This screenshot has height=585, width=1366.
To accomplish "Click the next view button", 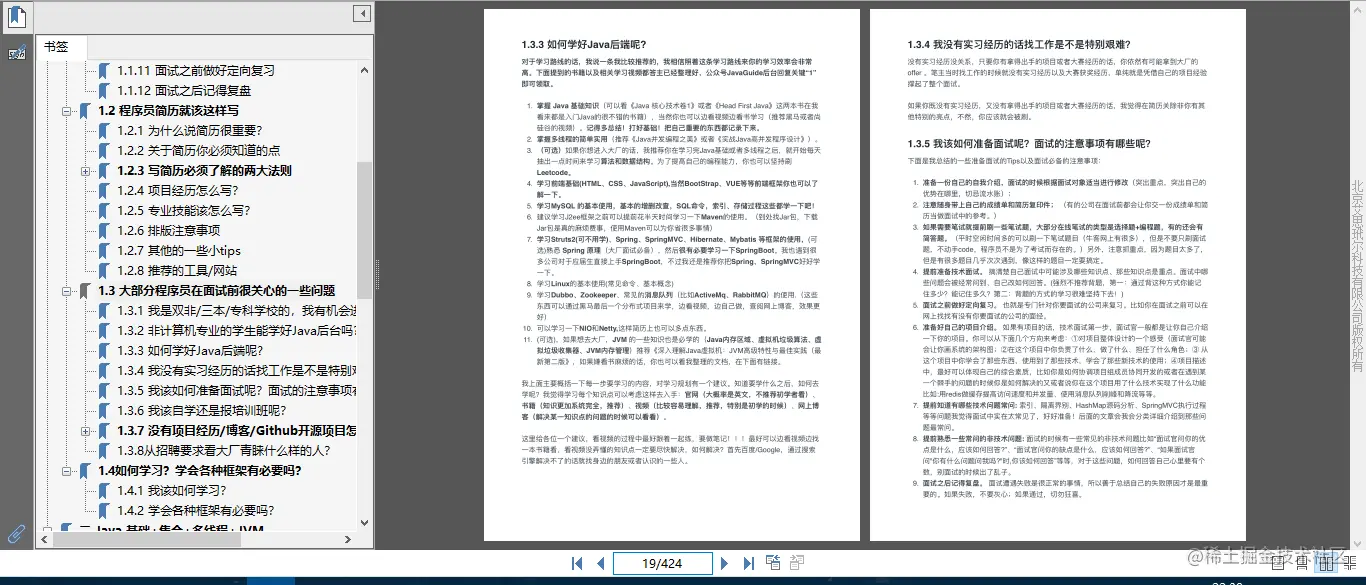I will click(x=797, y=563).
